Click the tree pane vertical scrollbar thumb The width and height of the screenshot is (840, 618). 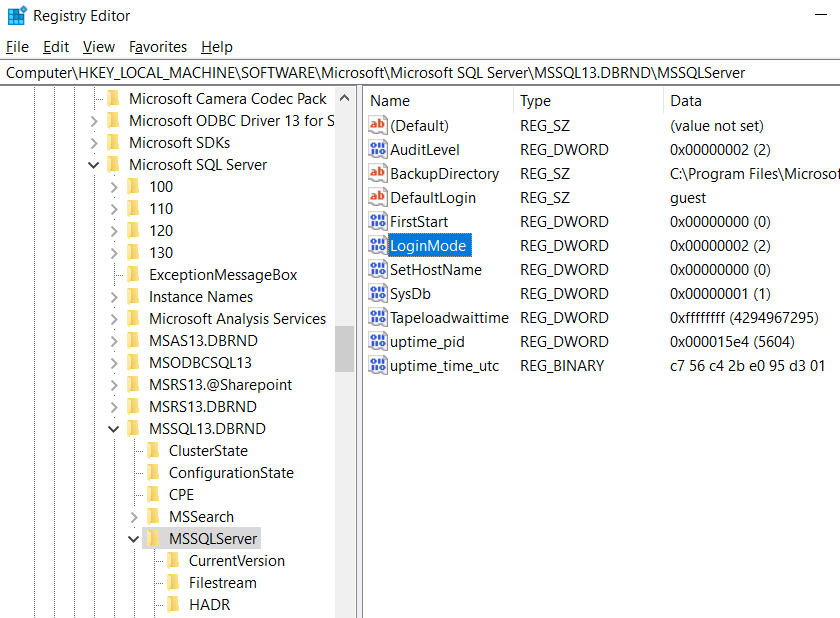tap(344, 349)
